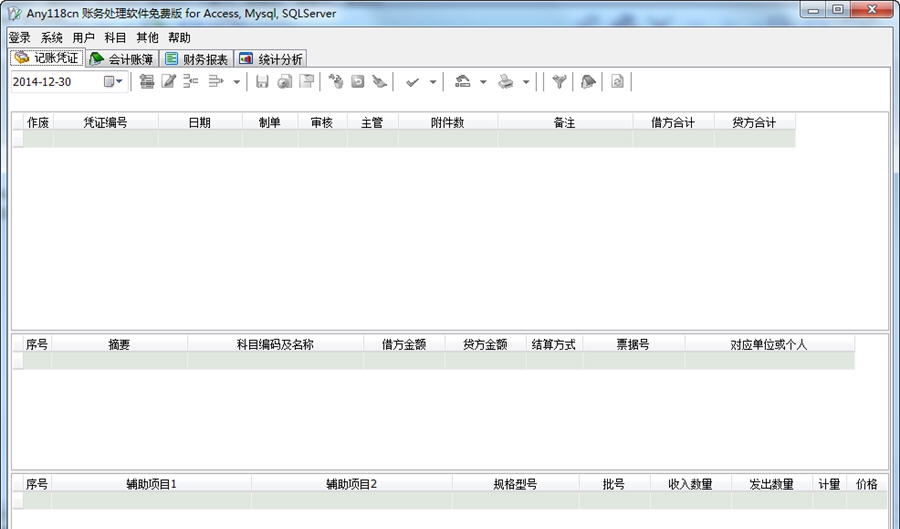
Task: Click the 批号 column header
Action: tap(614, 484)
